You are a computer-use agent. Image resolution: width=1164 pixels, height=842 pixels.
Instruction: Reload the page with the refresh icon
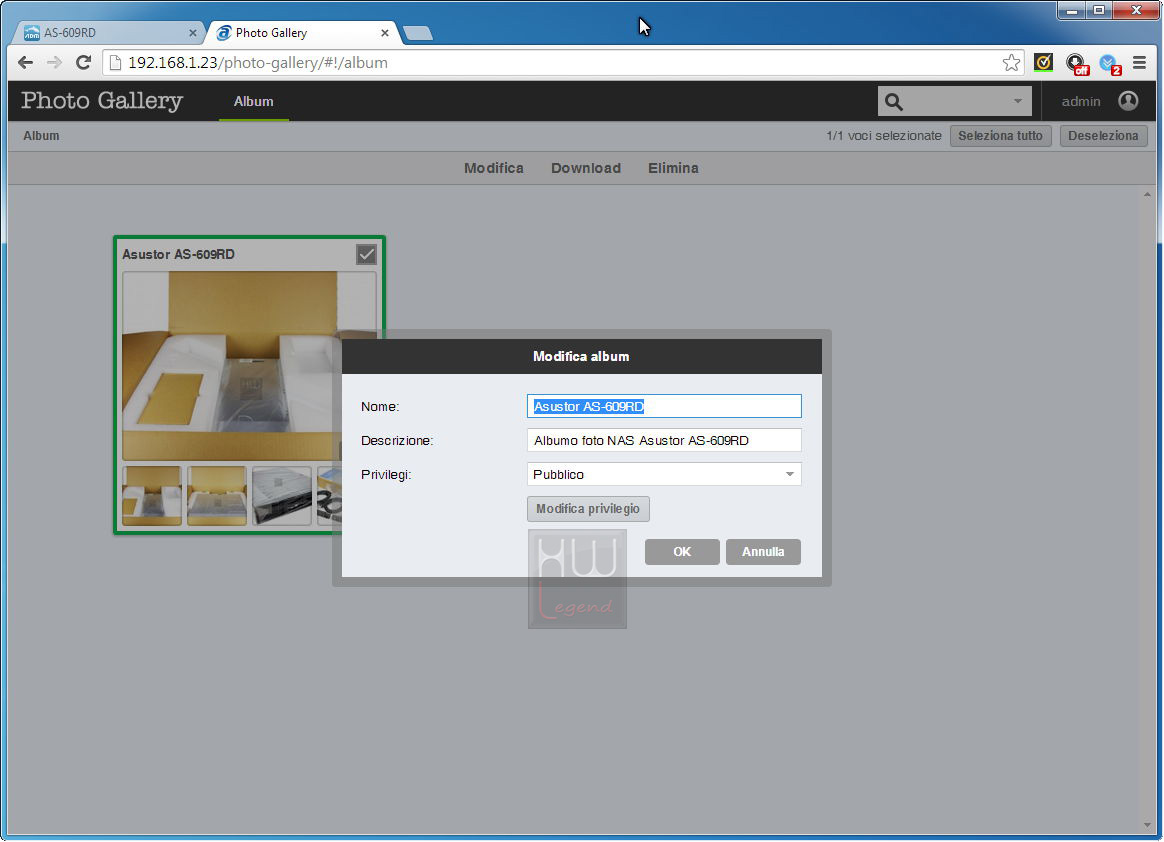tap(83, 62)
